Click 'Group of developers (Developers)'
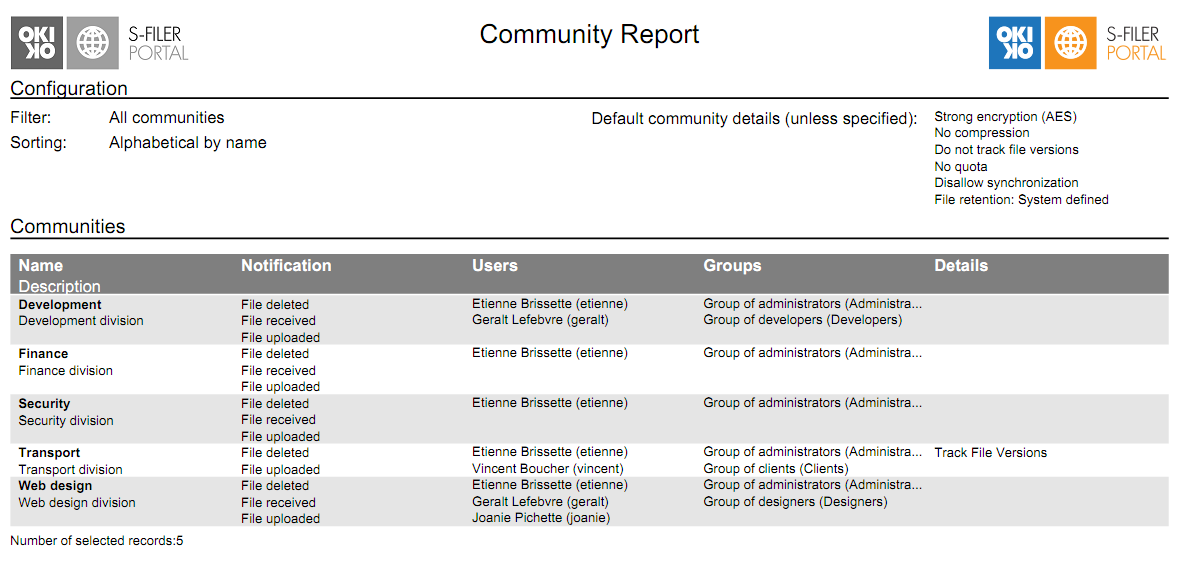Screen dimensions: 1186x562 803,320
